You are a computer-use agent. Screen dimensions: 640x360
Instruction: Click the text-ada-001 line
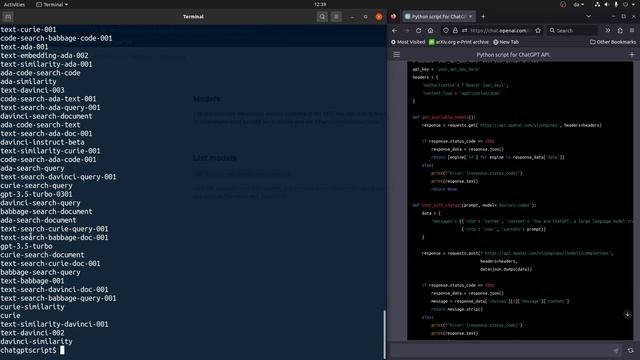tap(24, 47)
